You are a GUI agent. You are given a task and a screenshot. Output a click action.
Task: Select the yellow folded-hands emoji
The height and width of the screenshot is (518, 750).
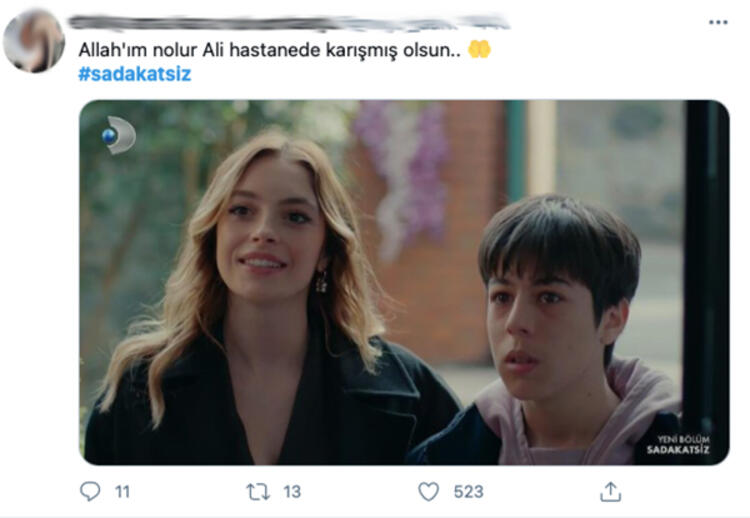479,49
